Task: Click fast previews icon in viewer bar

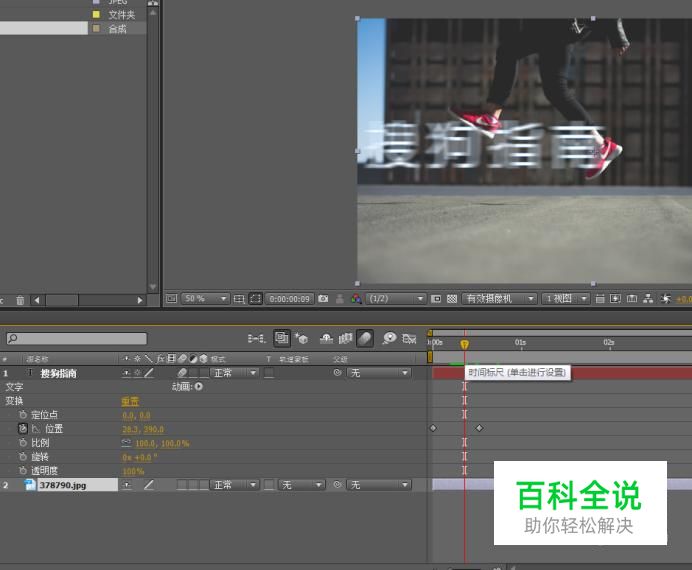Action: click(615, 299)
